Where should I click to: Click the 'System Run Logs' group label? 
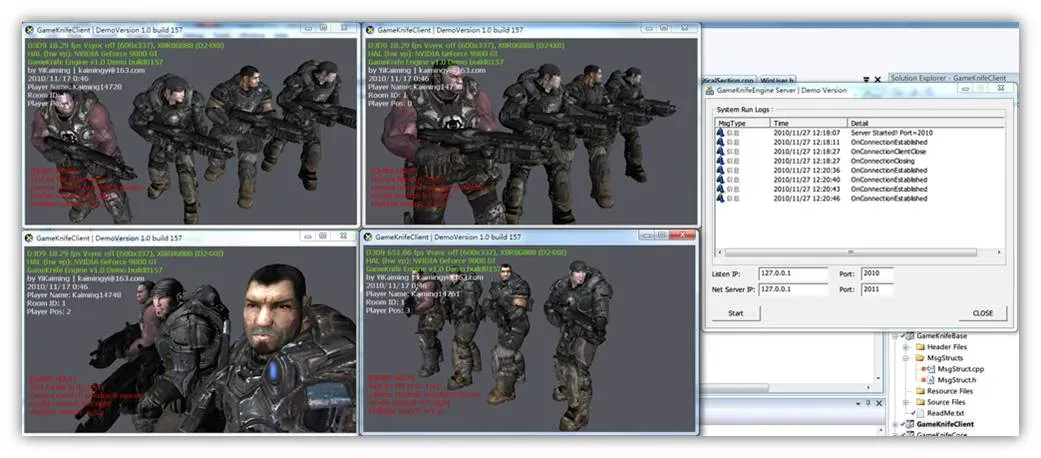click(746, 109)
